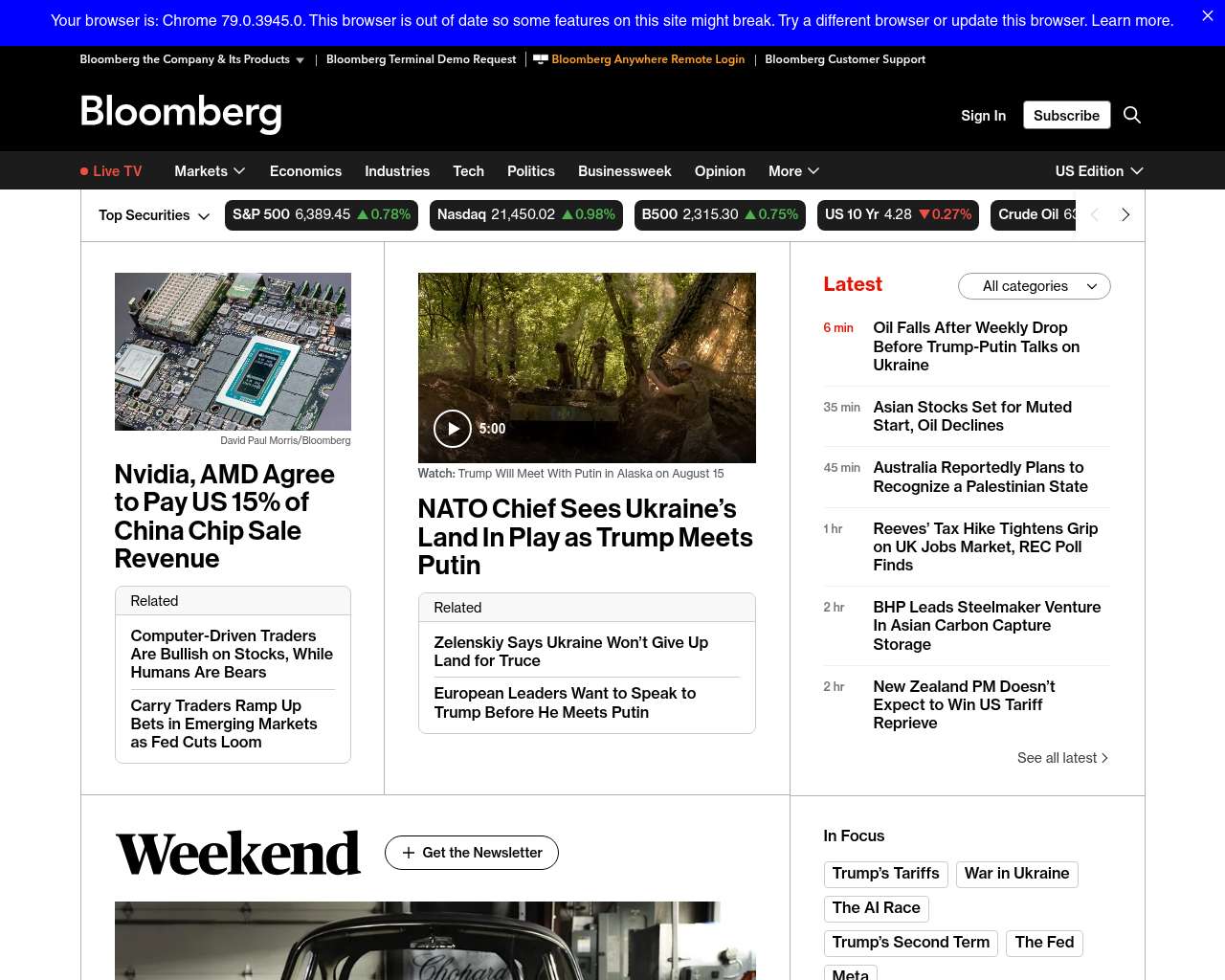Open Reeves' Tax Hike story

coord(986,546)
